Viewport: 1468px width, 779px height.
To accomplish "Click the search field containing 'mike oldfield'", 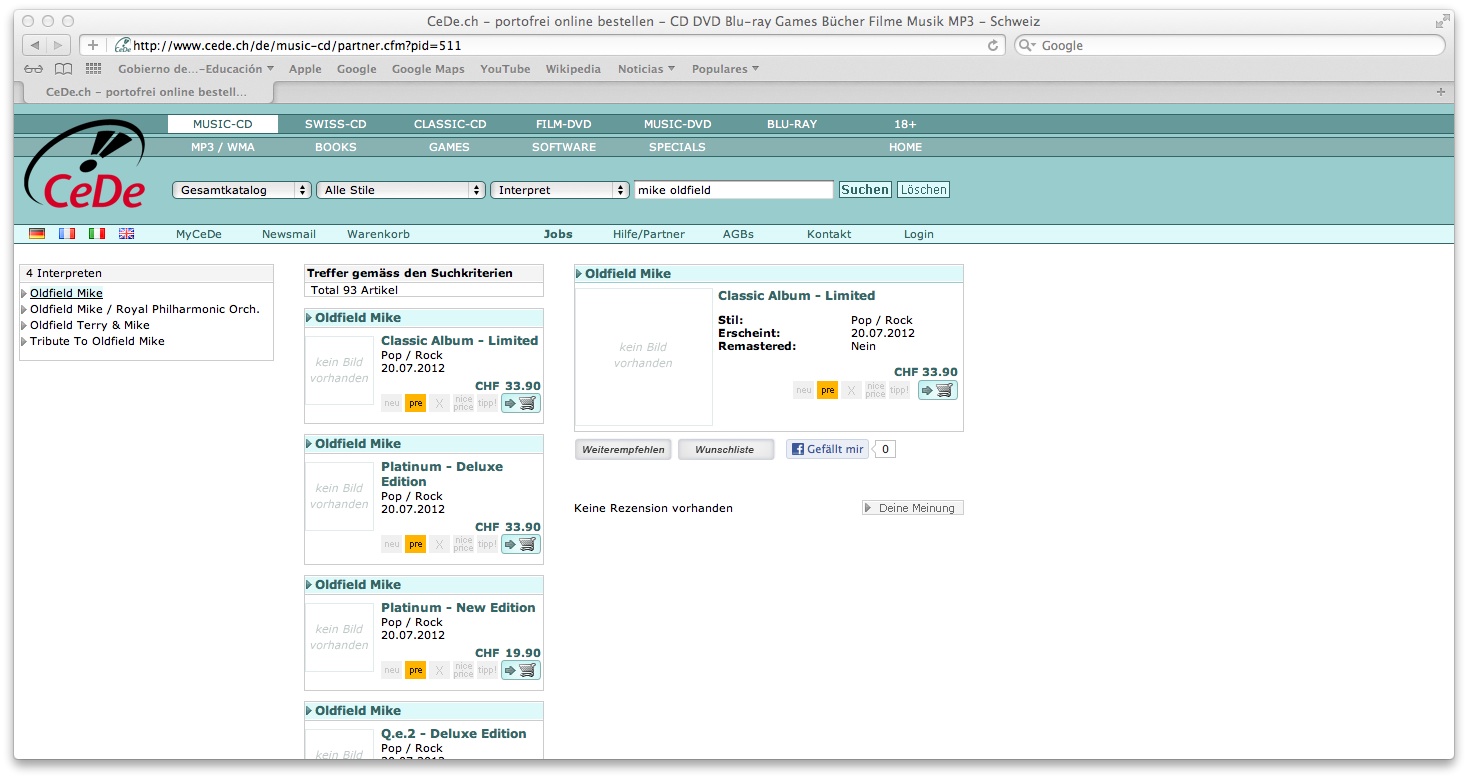I will coord(734,190).
